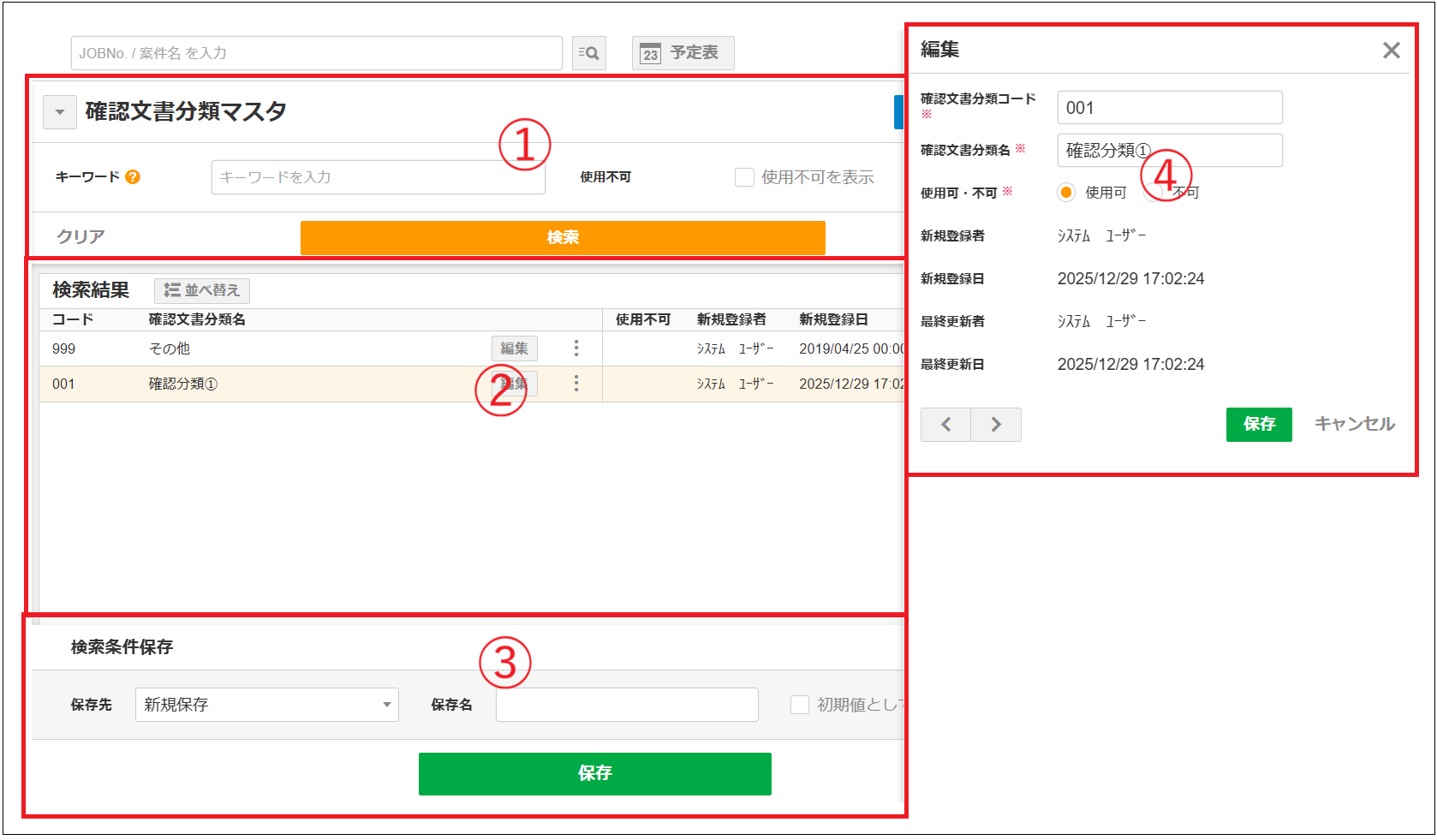Viewport: 1437px width, 840px height.
Task: Click the green 保存 button under 検索条件保存
Action: [x=595, y=774]
